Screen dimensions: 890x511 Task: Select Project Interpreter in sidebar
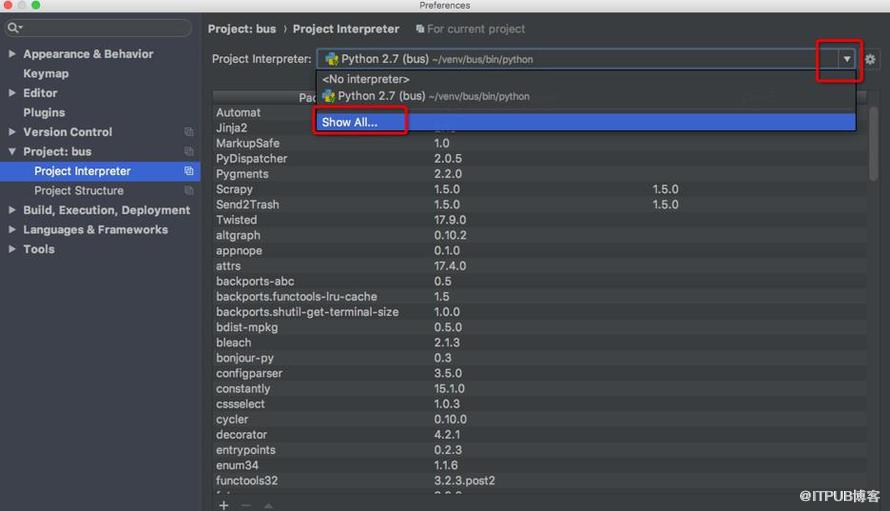[x=100, y=171]
